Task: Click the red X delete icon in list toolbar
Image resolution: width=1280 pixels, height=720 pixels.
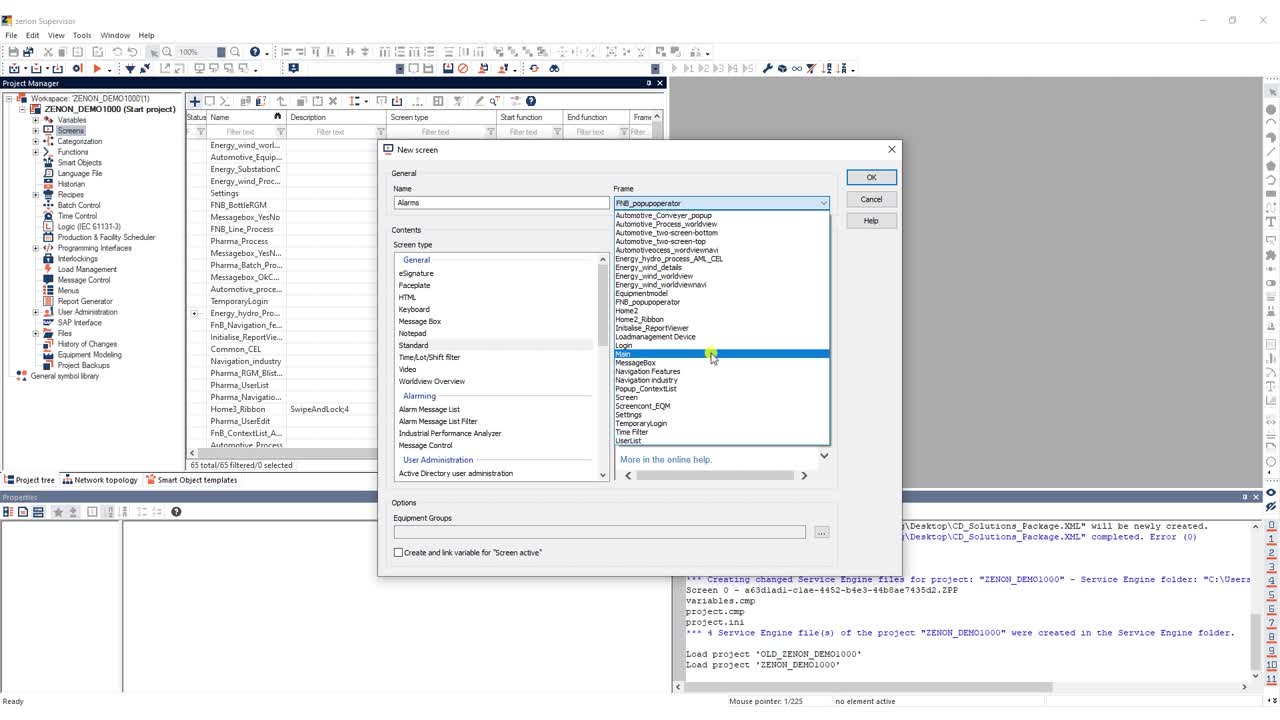Action: [333, 101]
